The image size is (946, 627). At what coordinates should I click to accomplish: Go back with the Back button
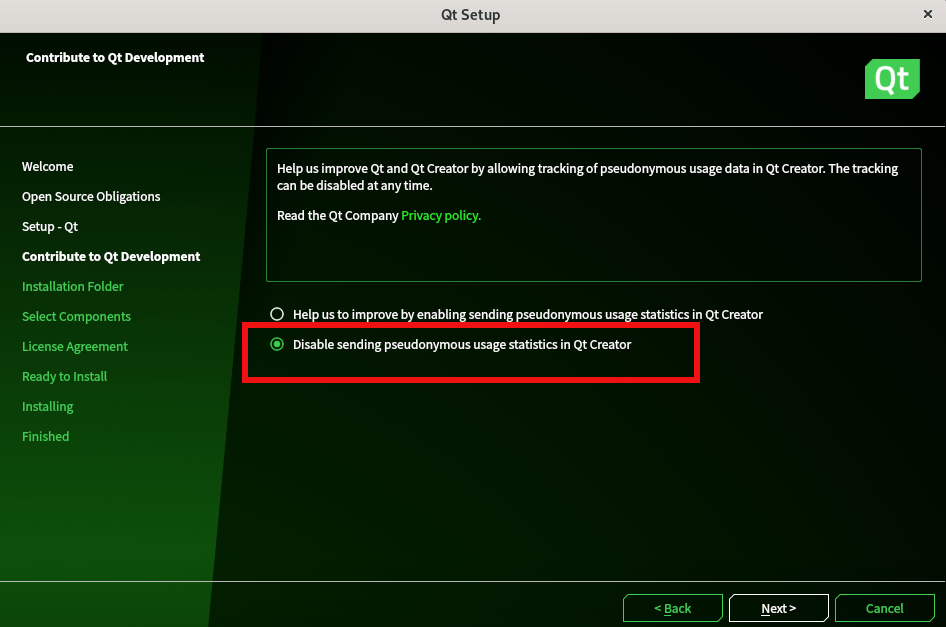673,608
